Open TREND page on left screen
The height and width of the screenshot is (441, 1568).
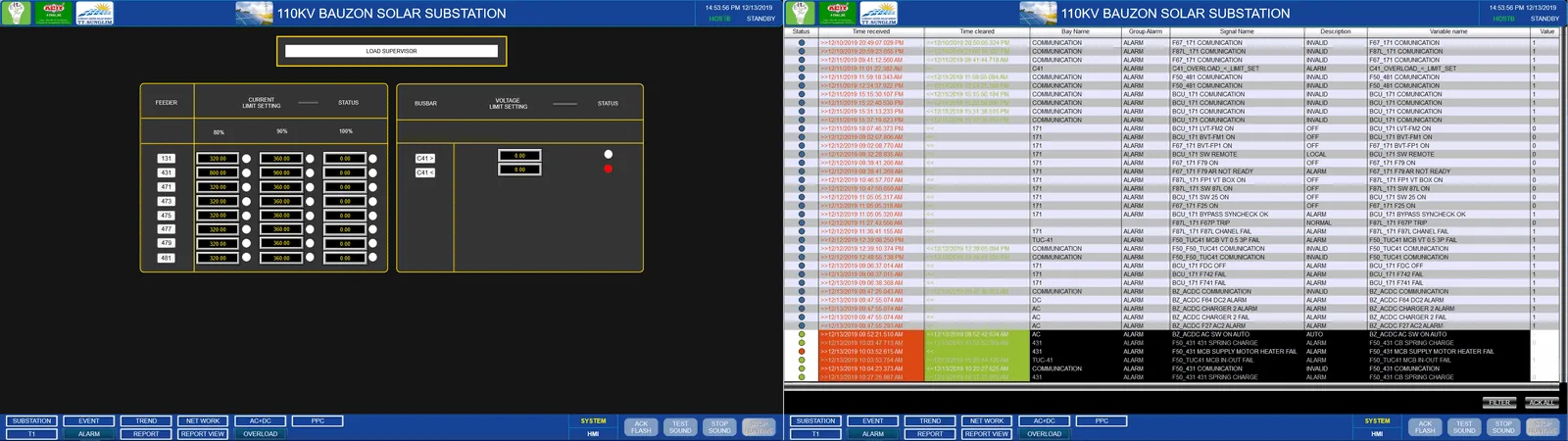point(146,421)
